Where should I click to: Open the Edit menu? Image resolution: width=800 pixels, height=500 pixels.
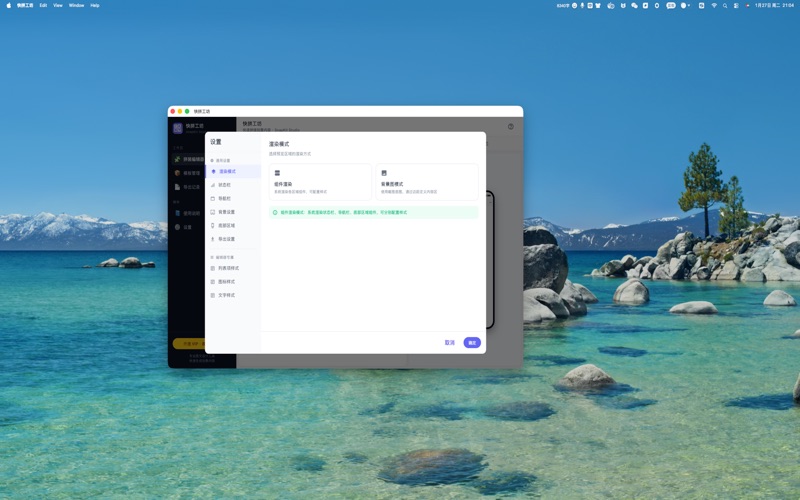pyautogui.click(x=43, y=5)
